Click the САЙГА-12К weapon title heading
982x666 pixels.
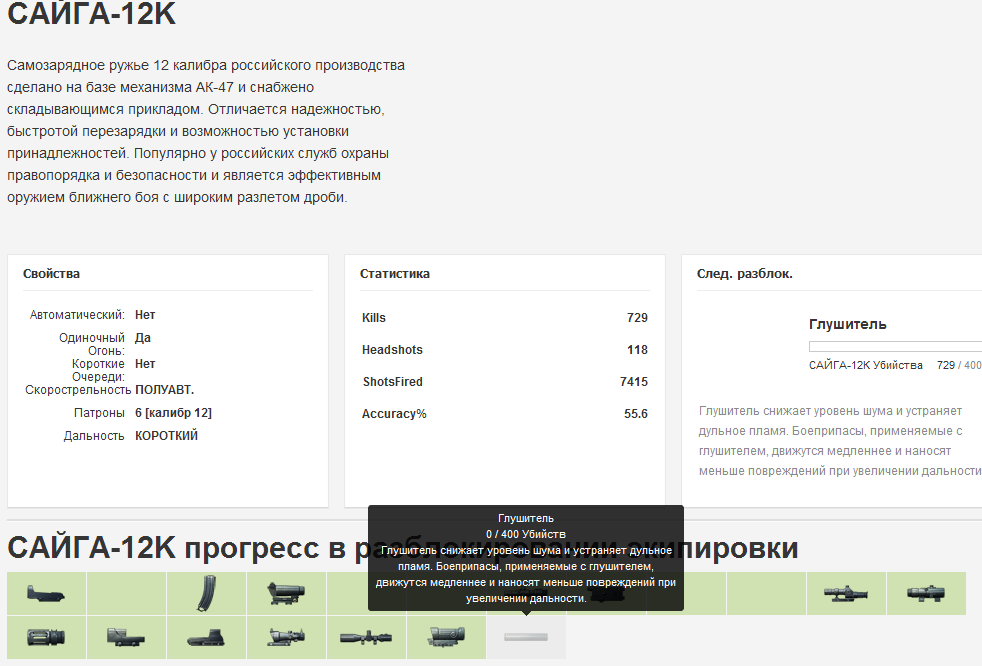point(92,16)
